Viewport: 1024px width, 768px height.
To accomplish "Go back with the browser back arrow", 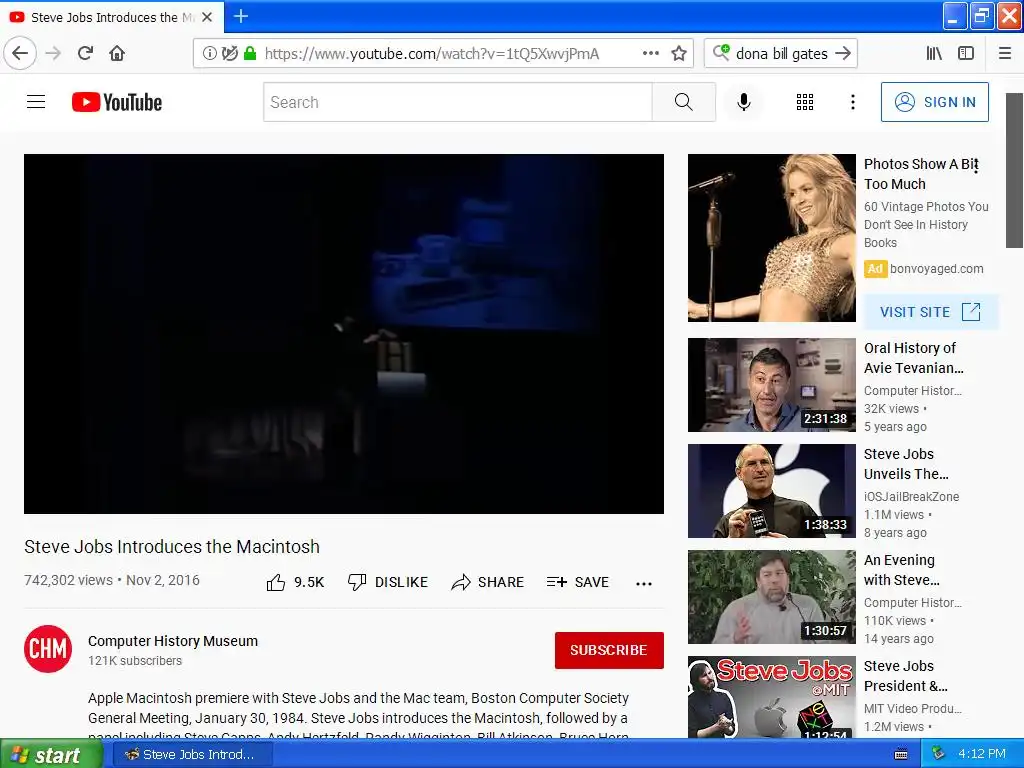I will (20, 54).
